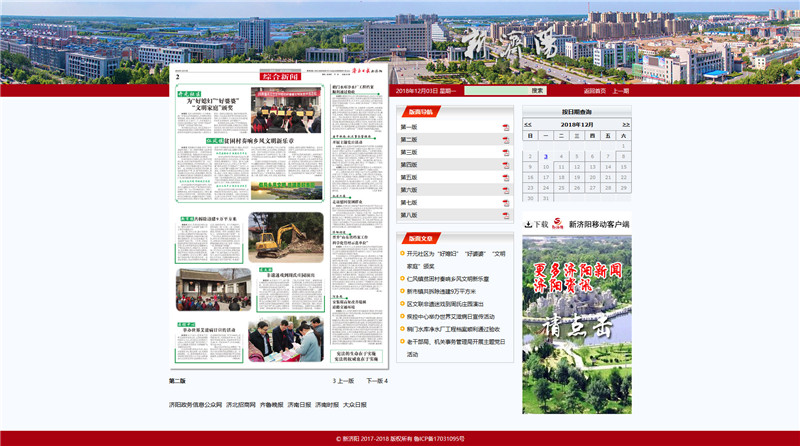This screenshot has height=446, width=800.
Task: Click the PDF icon next to 第六版
Action: point(506,190)
